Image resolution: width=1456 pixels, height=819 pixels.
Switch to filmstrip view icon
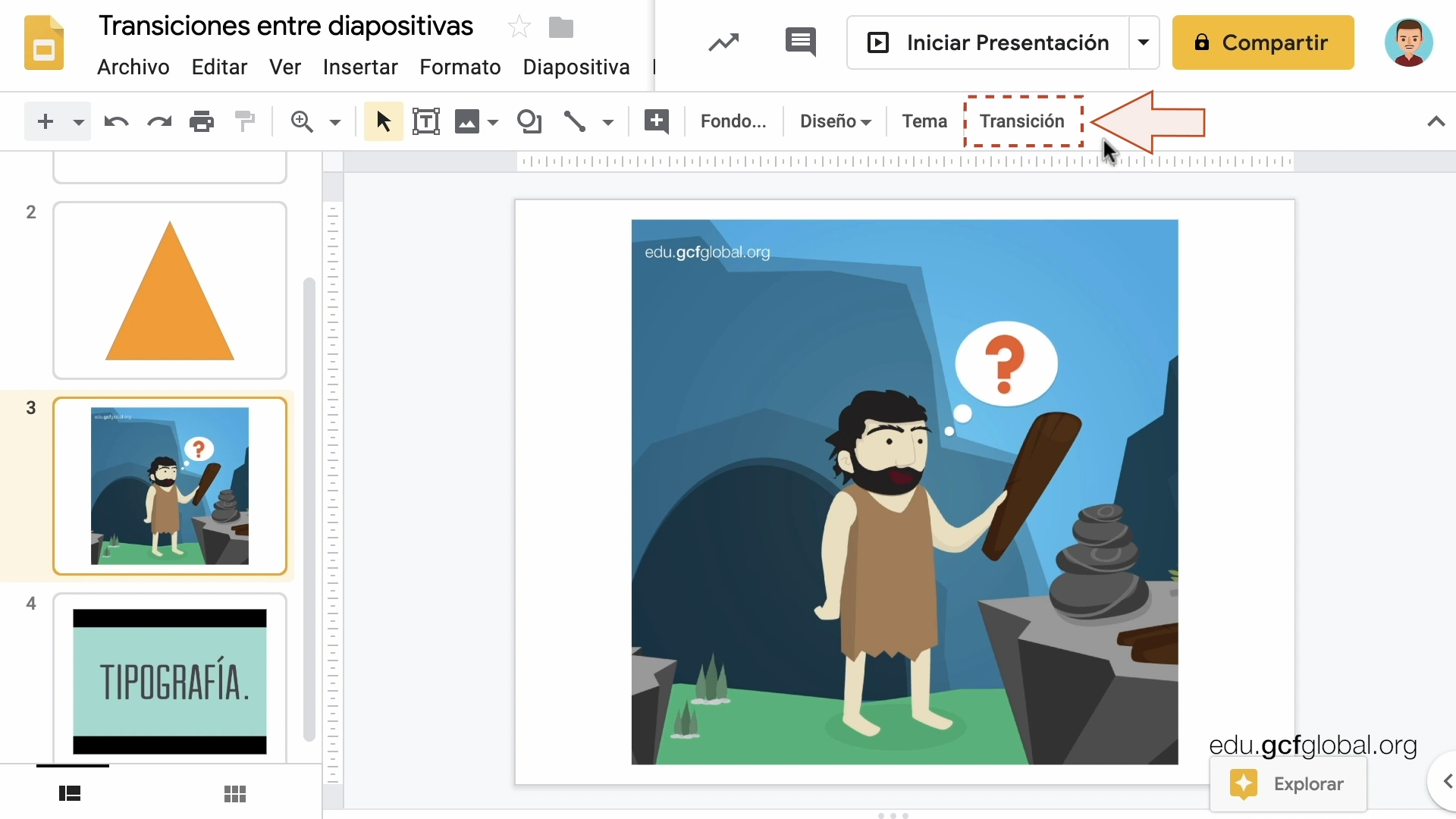[70, 793]
